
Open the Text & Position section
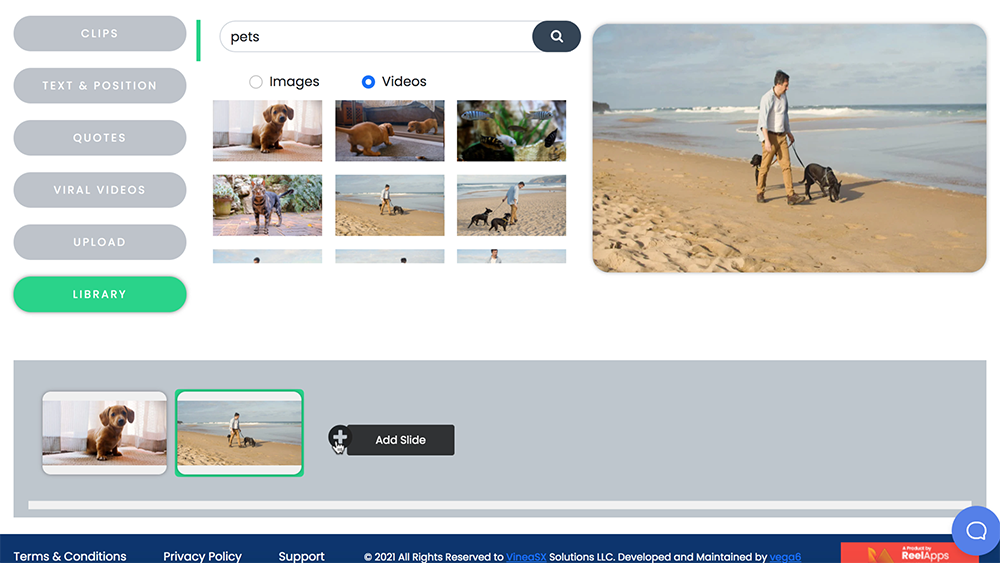click(100, 86)
